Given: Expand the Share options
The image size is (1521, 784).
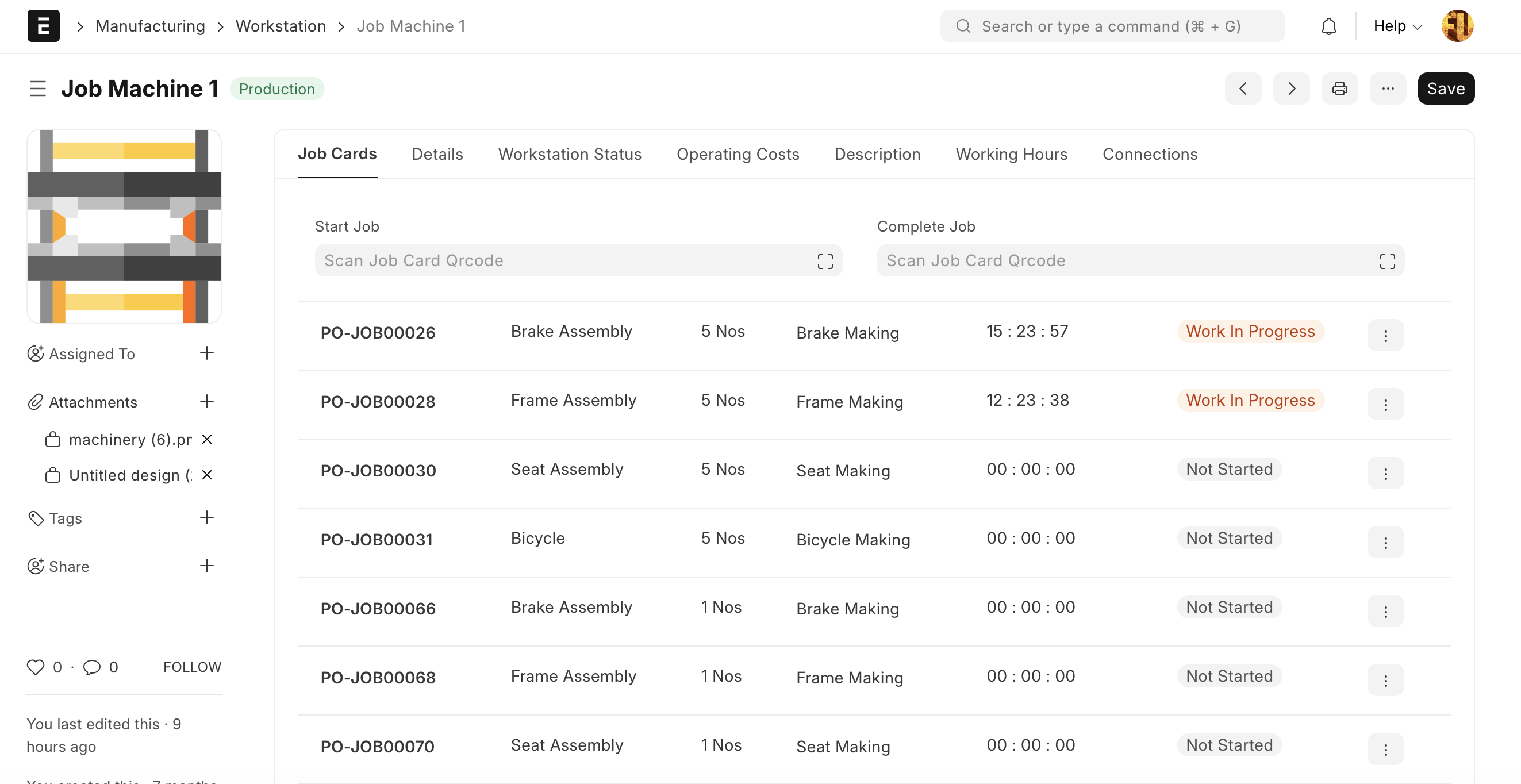Looking at the screenshot, I should [x=206, y=565].
